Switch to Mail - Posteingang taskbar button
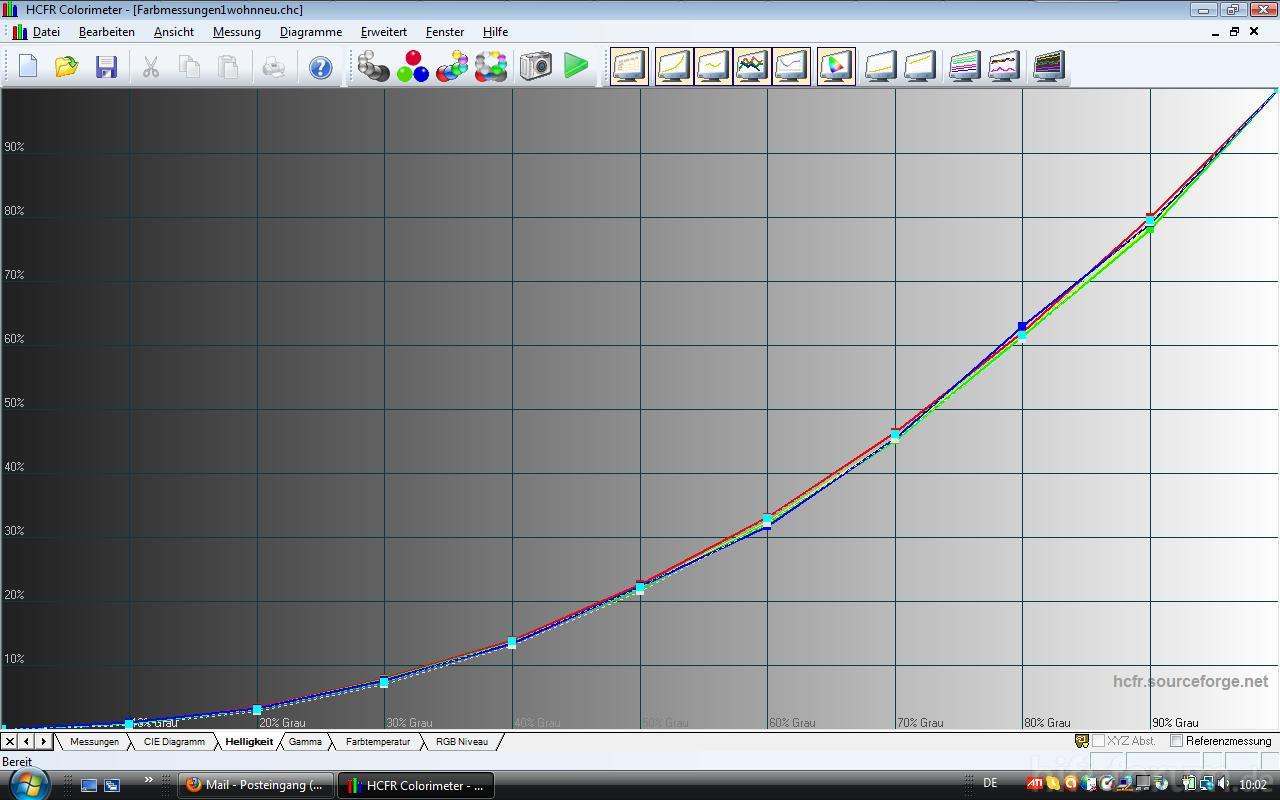 coord(255,785)
